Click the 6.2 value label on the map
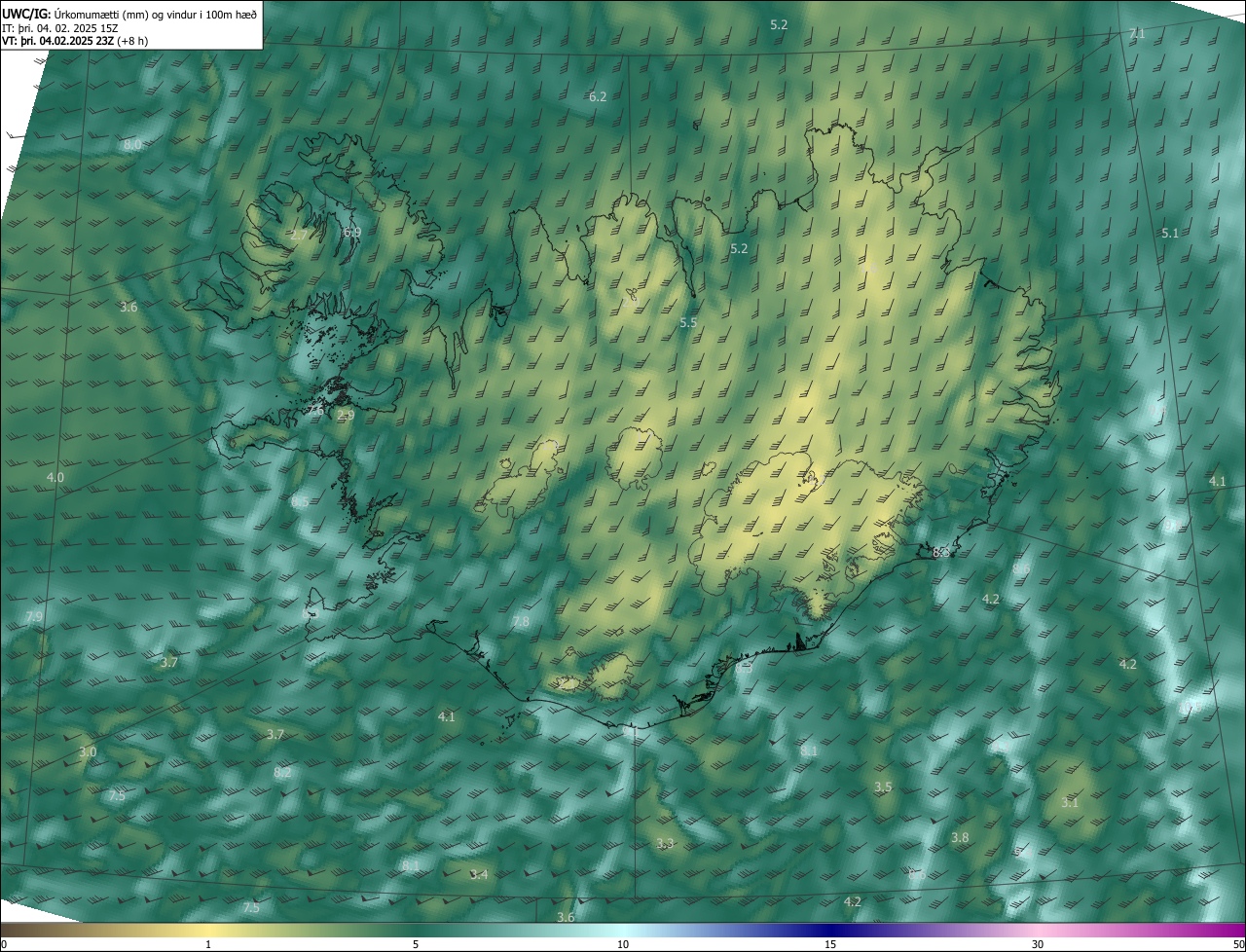 [x=598, y=96]
